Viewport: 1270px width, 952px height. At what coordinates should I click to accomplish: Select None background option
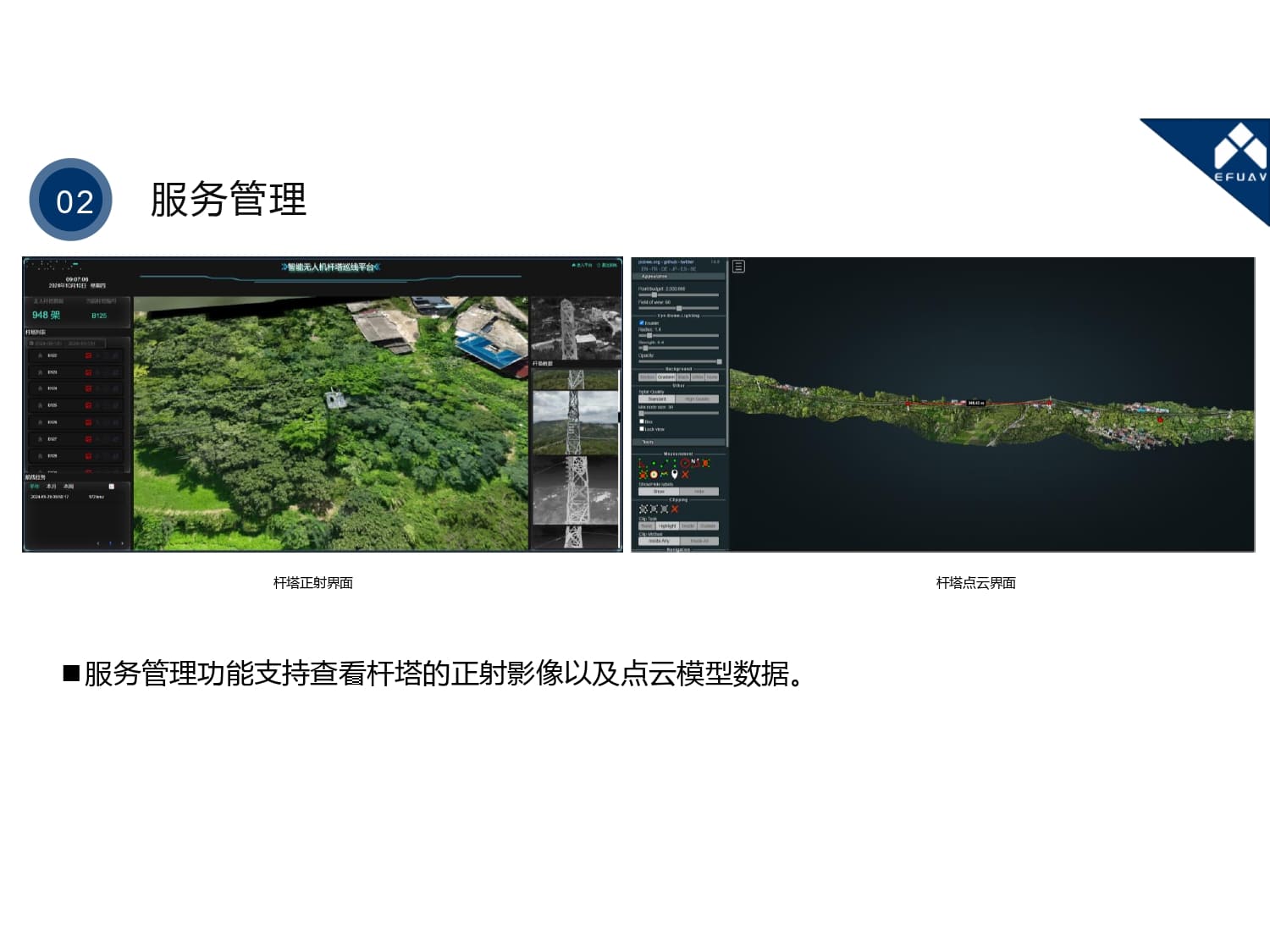pyautogui.click(x=712, y=377)
